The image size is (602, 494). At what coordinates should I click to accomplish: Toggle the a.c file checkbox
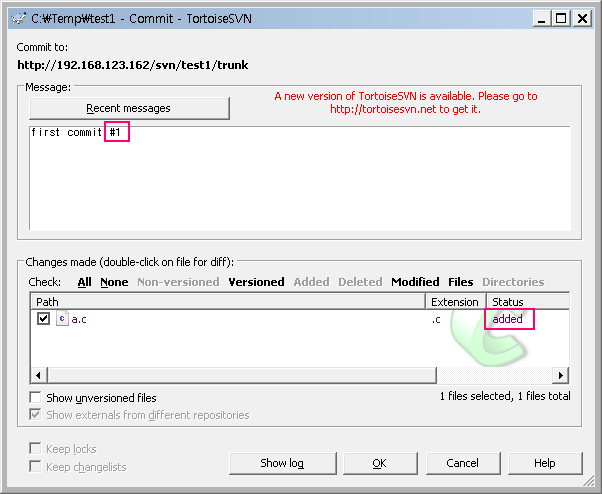pyautogui.click(x=43, y=319)
